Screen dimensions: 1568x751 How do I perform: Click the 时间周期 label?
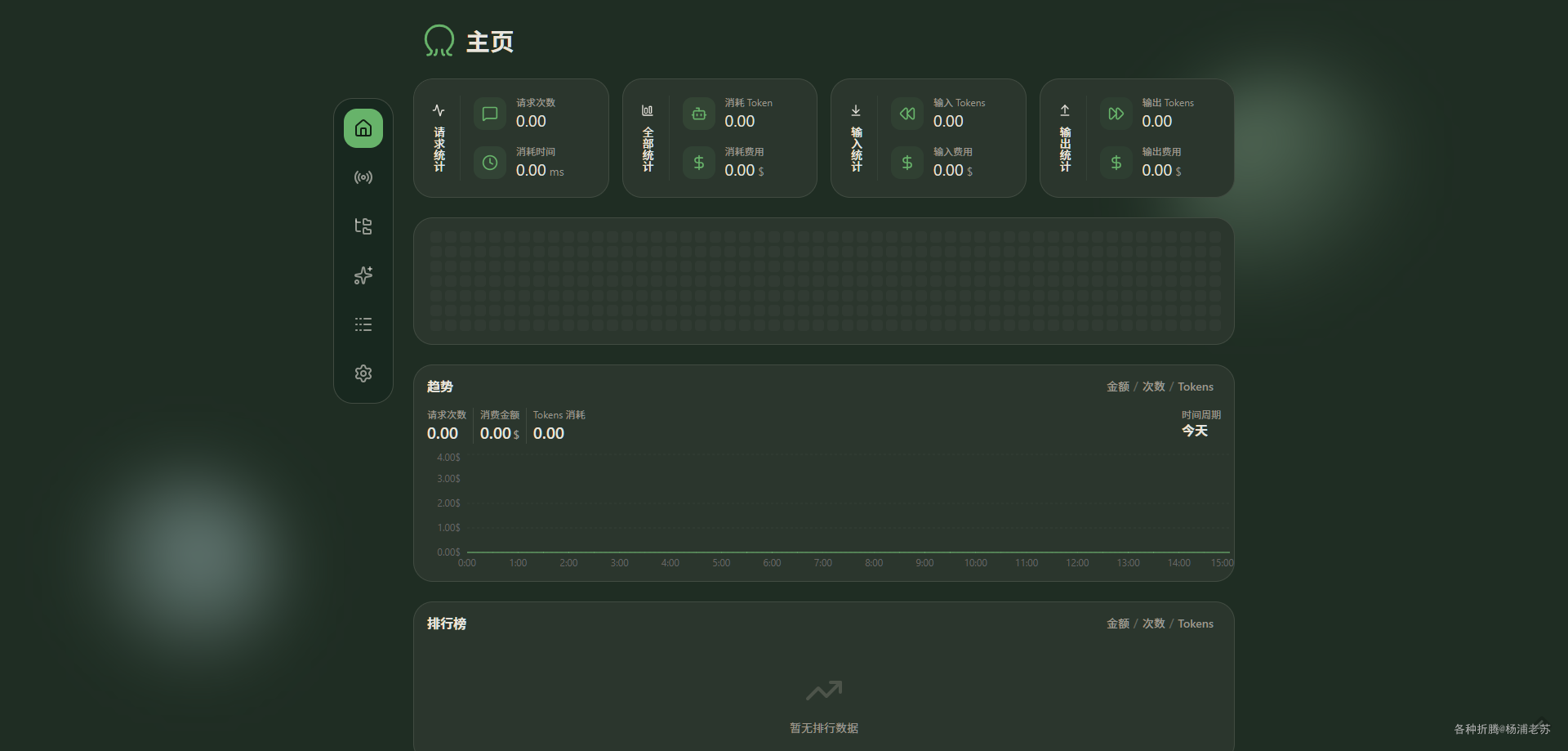[1201, 415]
